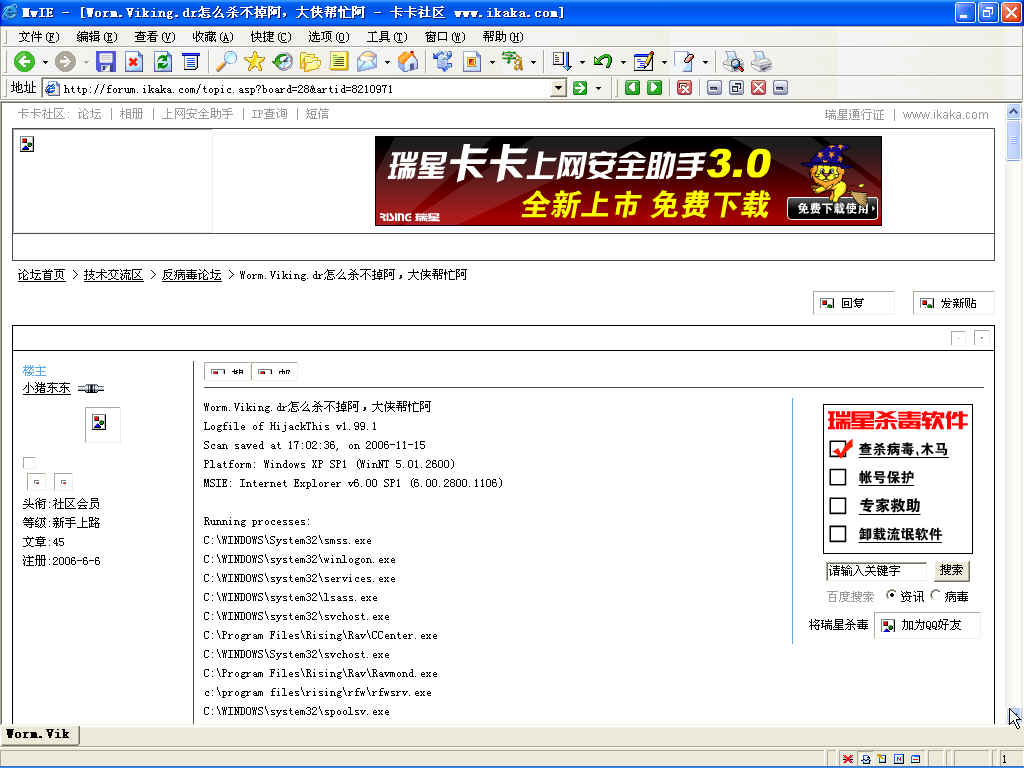This screenshot has height=768, width=1024.
Task: Open dropdown arrow next to Undo icon
Action: 622,63
